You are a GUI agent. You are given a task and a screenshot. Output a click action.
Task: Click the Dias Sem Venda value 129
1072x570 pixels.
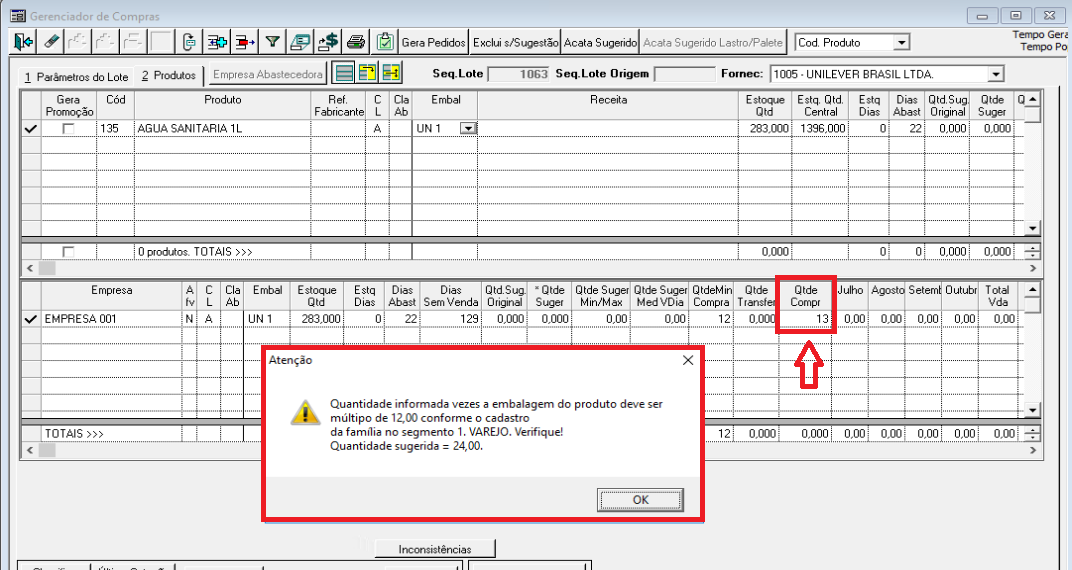(451, 318)
